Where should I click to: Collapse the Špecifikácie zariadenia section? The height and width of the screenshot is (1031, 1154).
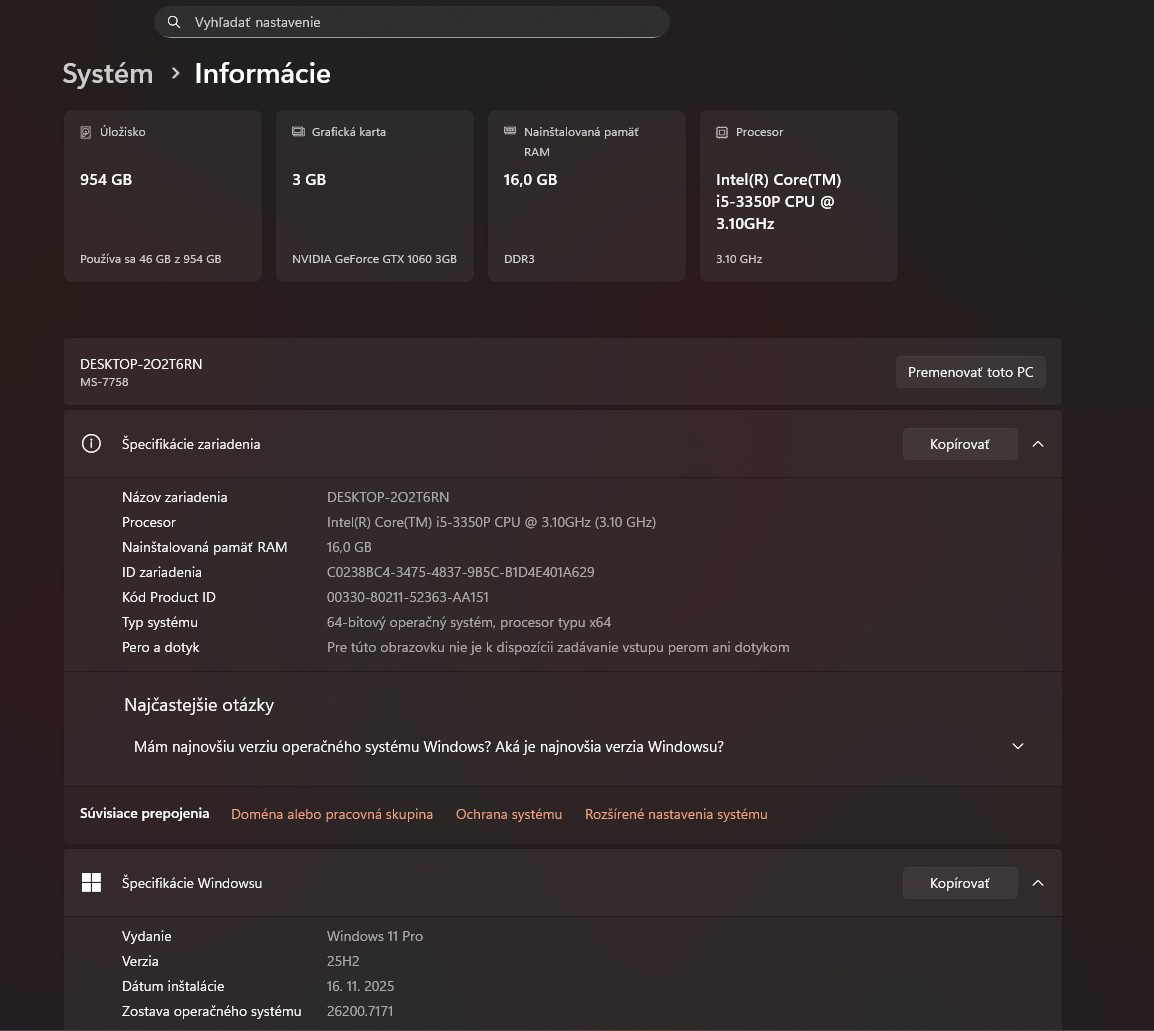(1037, 443)
